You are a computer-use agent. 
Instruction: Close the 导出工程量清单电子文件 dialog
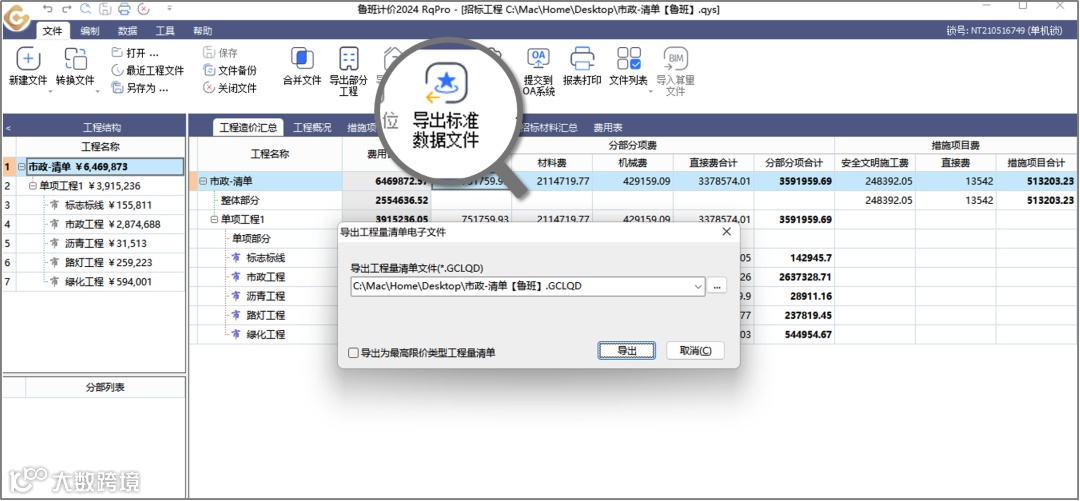[x=726, y=232]
